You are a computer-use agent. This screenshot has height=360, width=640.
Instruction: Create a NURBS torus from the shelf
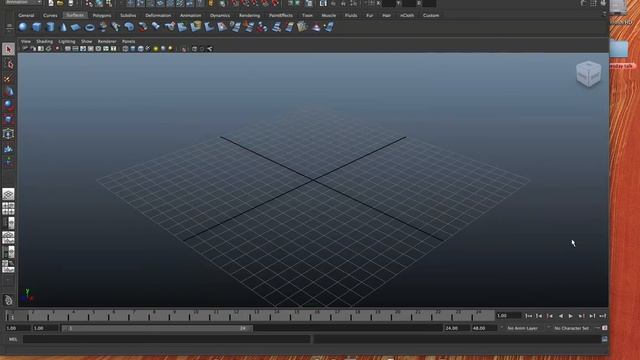click(x=89, y=27)
